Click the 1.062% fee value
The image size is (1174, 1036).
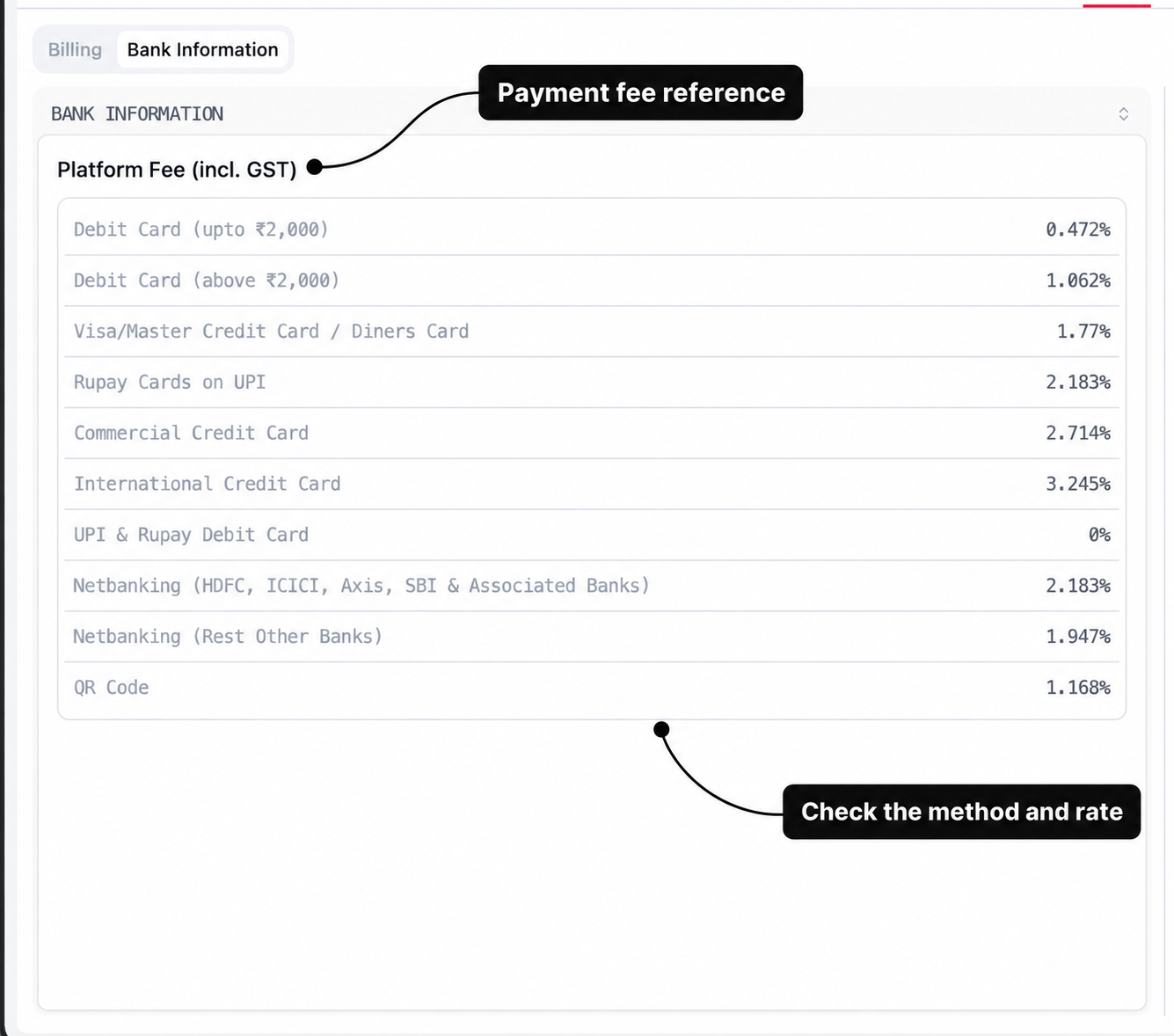pyautogui.click(x=1077, y=281)
